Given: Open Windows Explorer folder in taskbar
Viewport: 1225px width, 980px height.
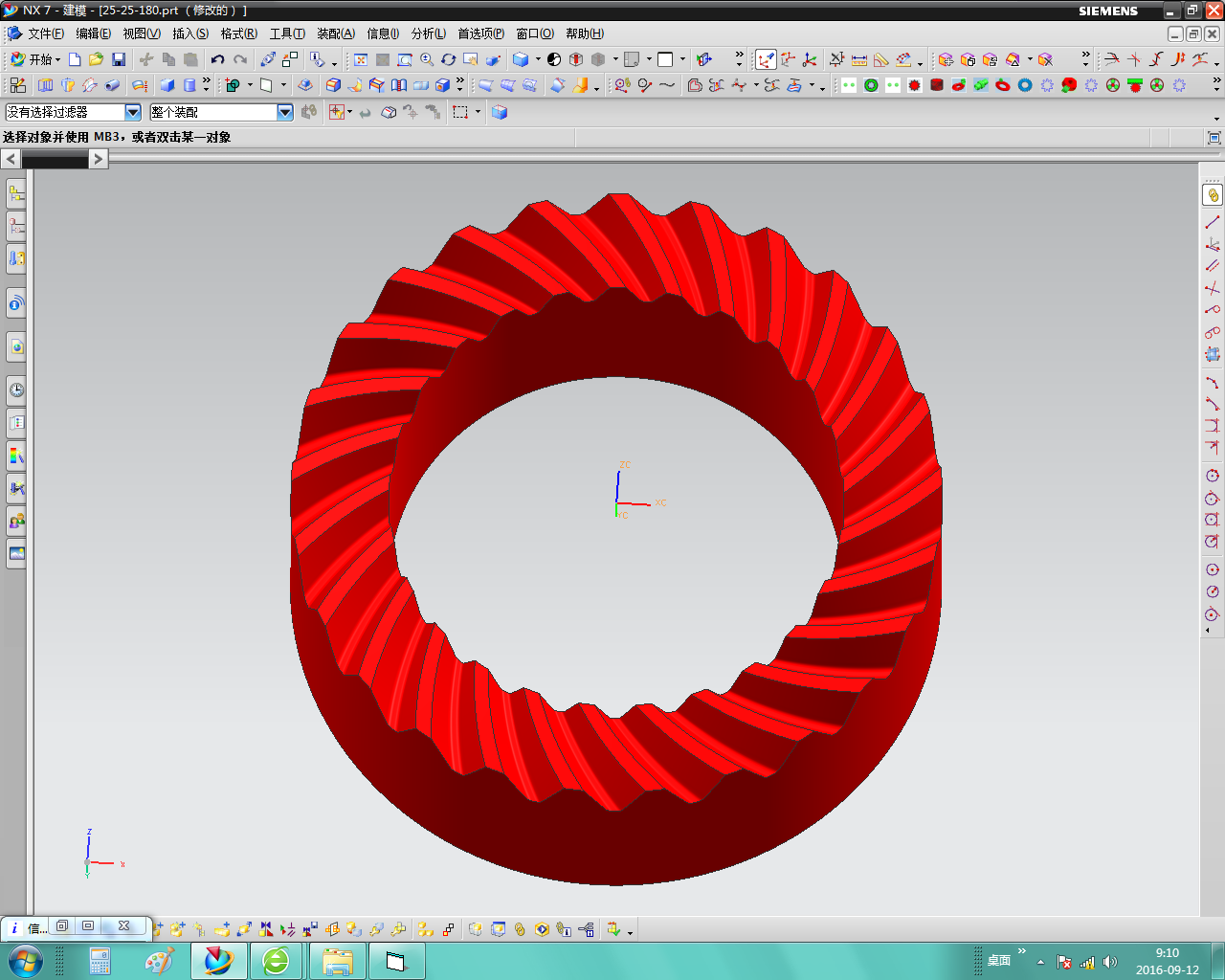Looking at the screenshot, I should (337, 961).
